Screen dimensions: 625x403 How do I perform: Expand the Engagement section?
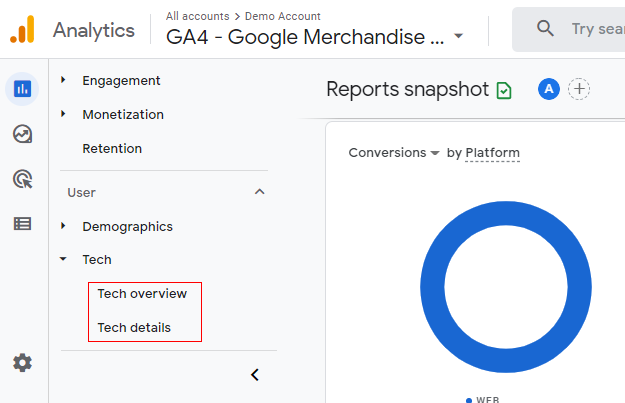[x=63, y=80]
